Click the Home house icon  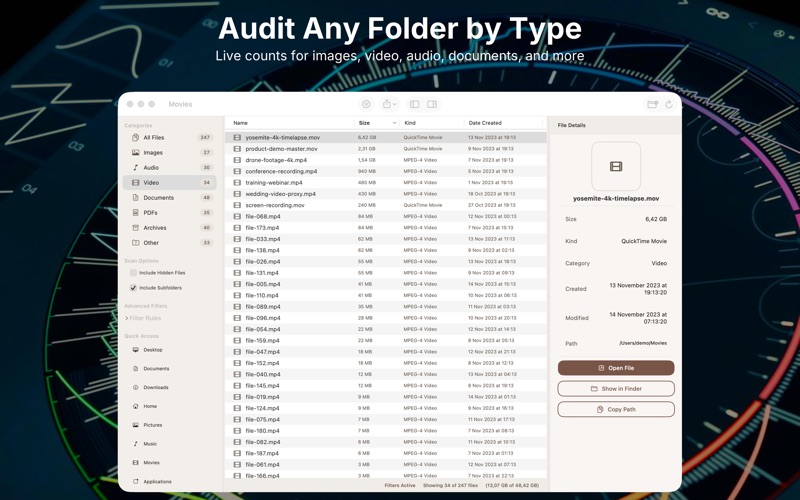pos(135,406)
